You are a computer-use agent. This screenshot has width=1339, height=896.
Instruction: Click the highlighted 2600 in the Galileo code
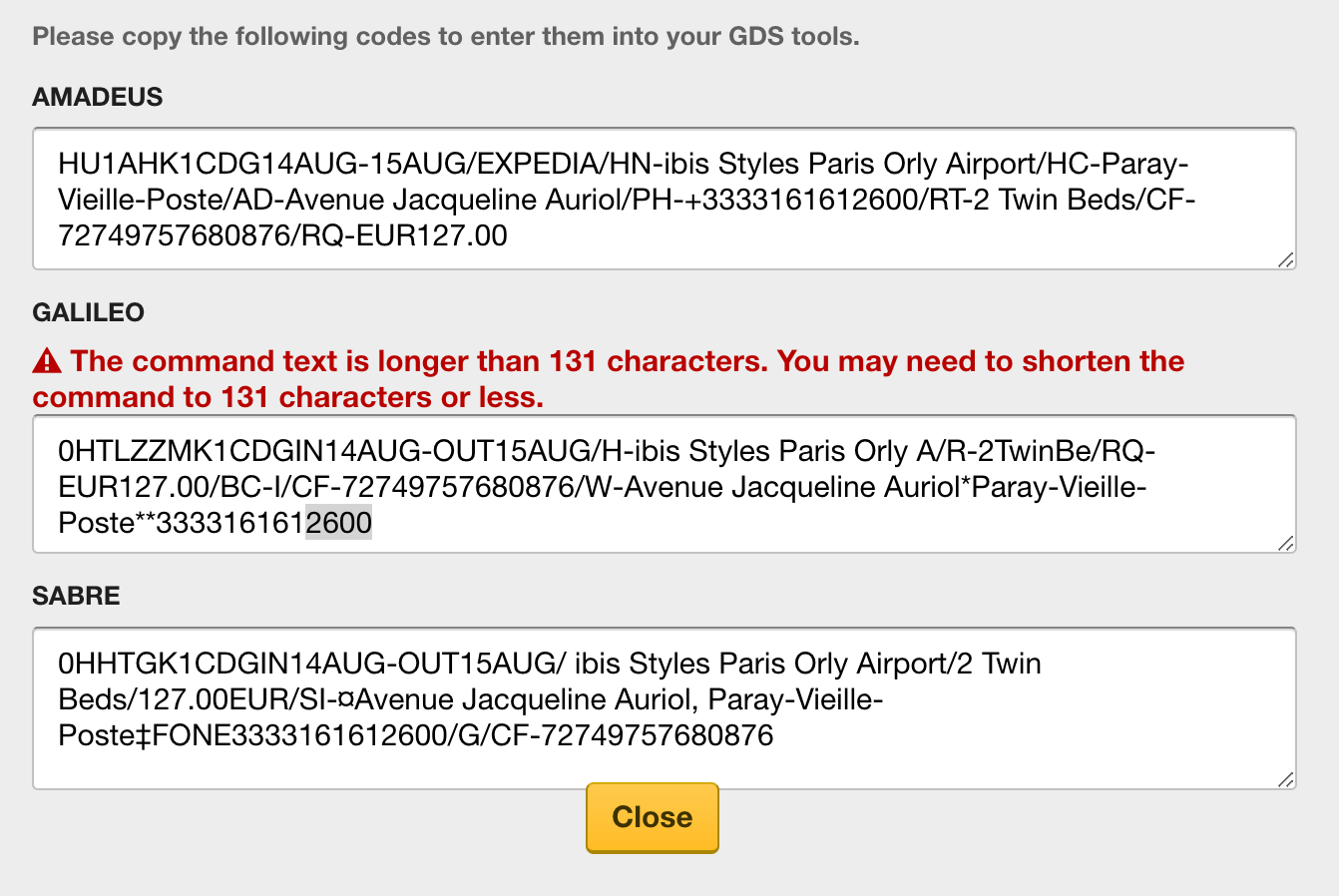coord(339,523)
